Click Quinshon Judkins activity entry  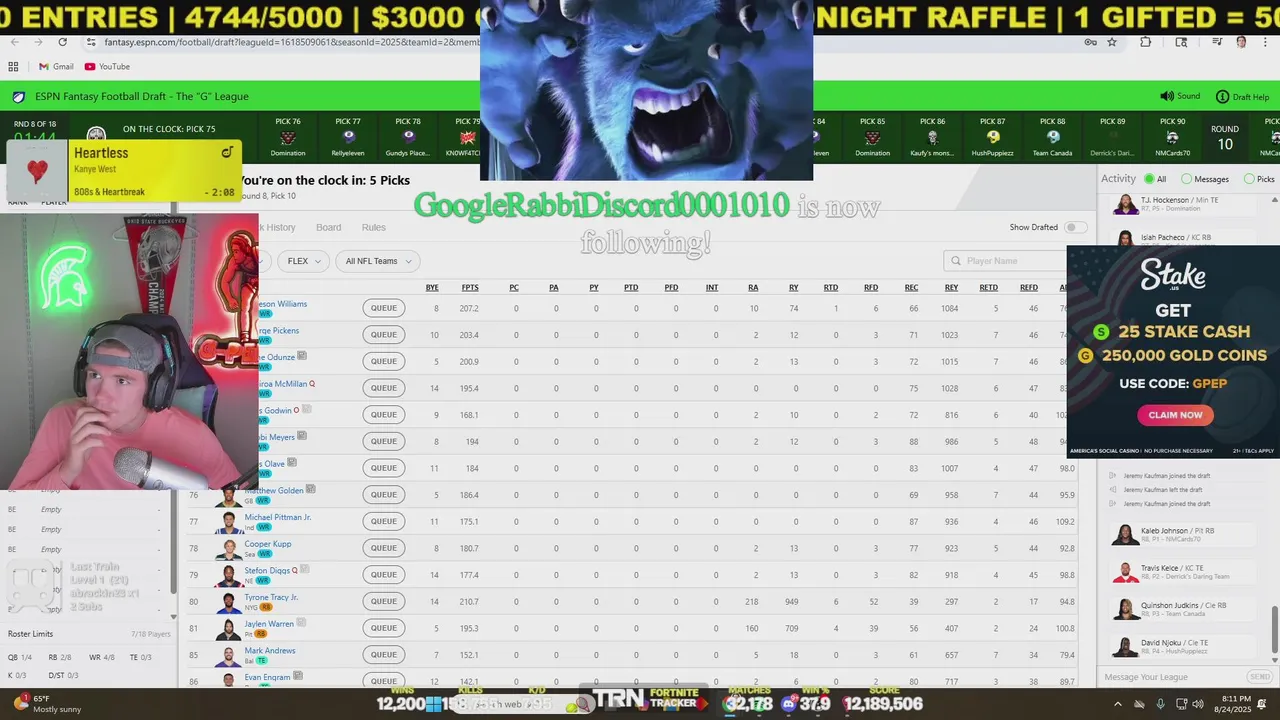pos(1185,610)
